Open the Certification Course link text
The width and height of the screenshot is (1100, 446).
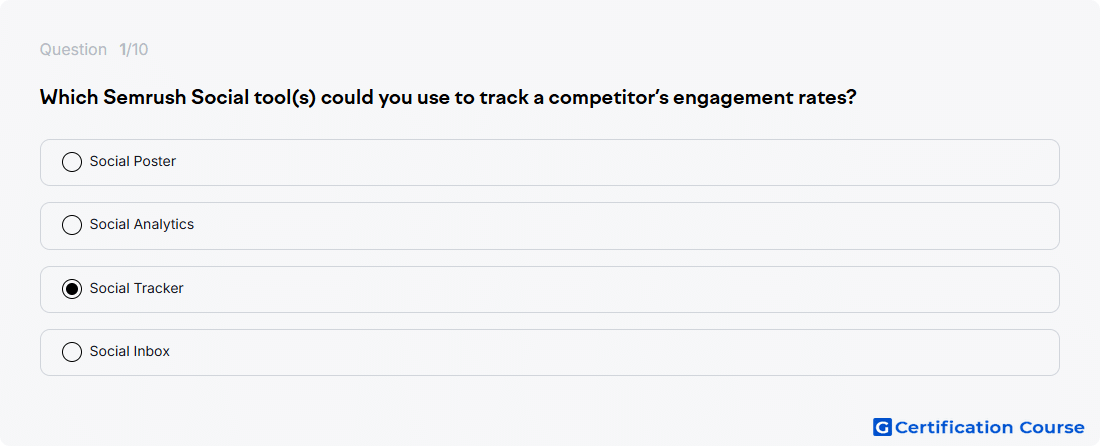tap(989, 427)
